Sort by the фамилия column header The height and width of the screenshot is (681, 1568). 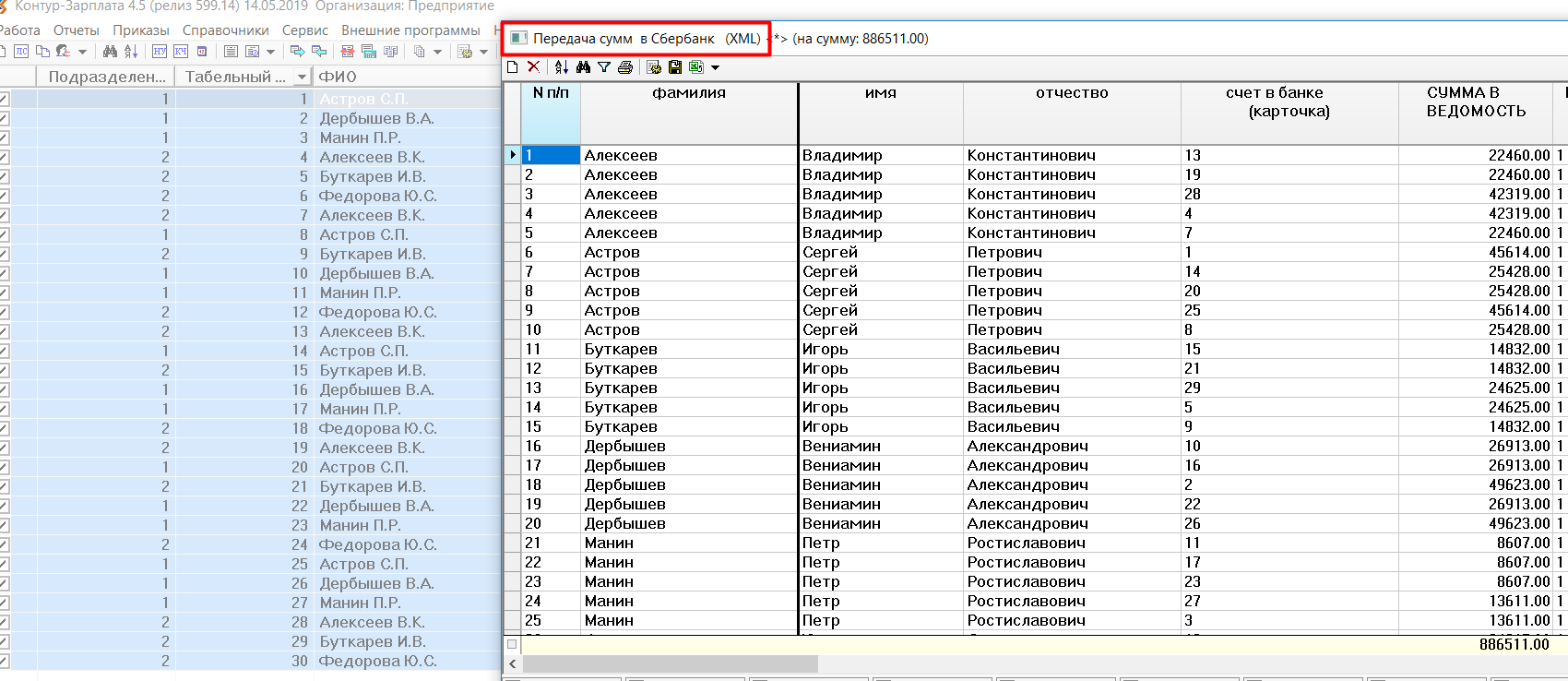pos(689,113)
